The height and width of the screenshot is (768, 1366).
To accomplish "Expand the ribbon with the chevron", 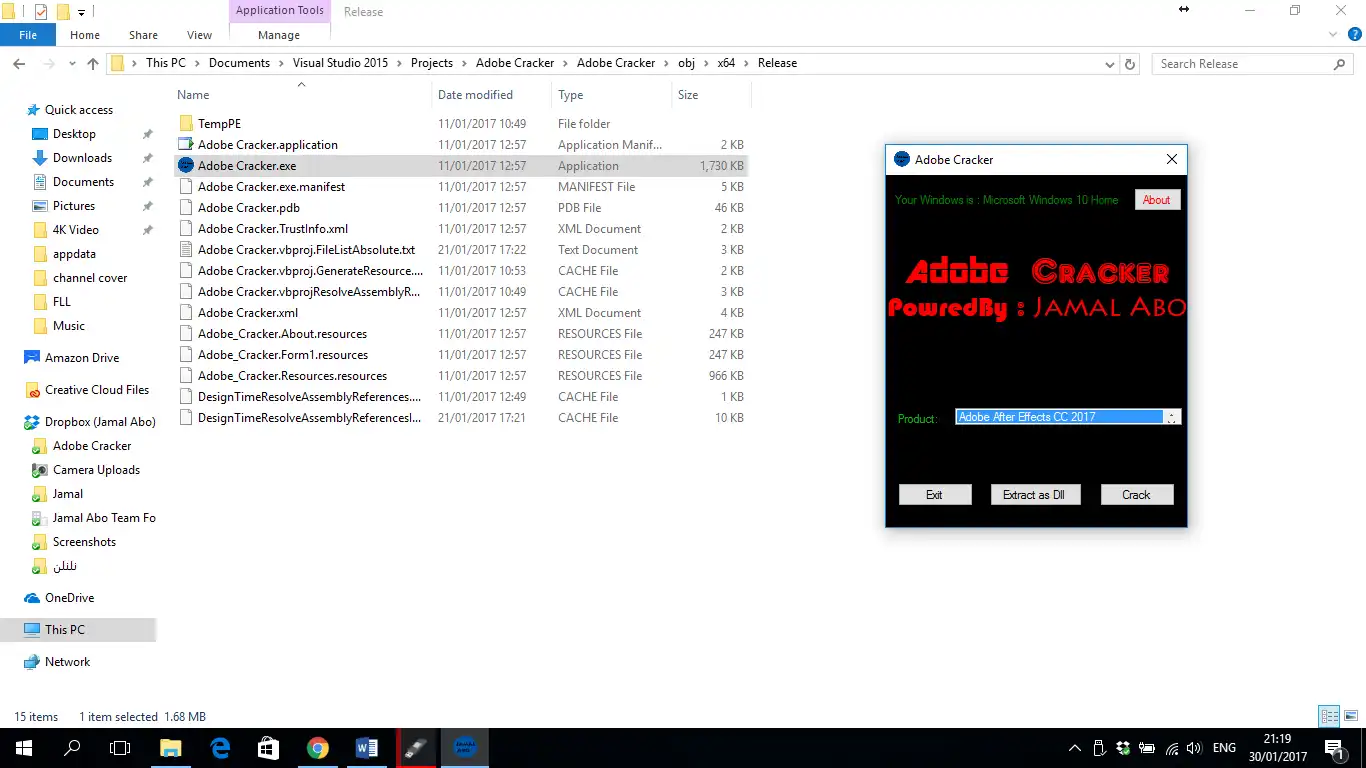I will click(1332, 34).
